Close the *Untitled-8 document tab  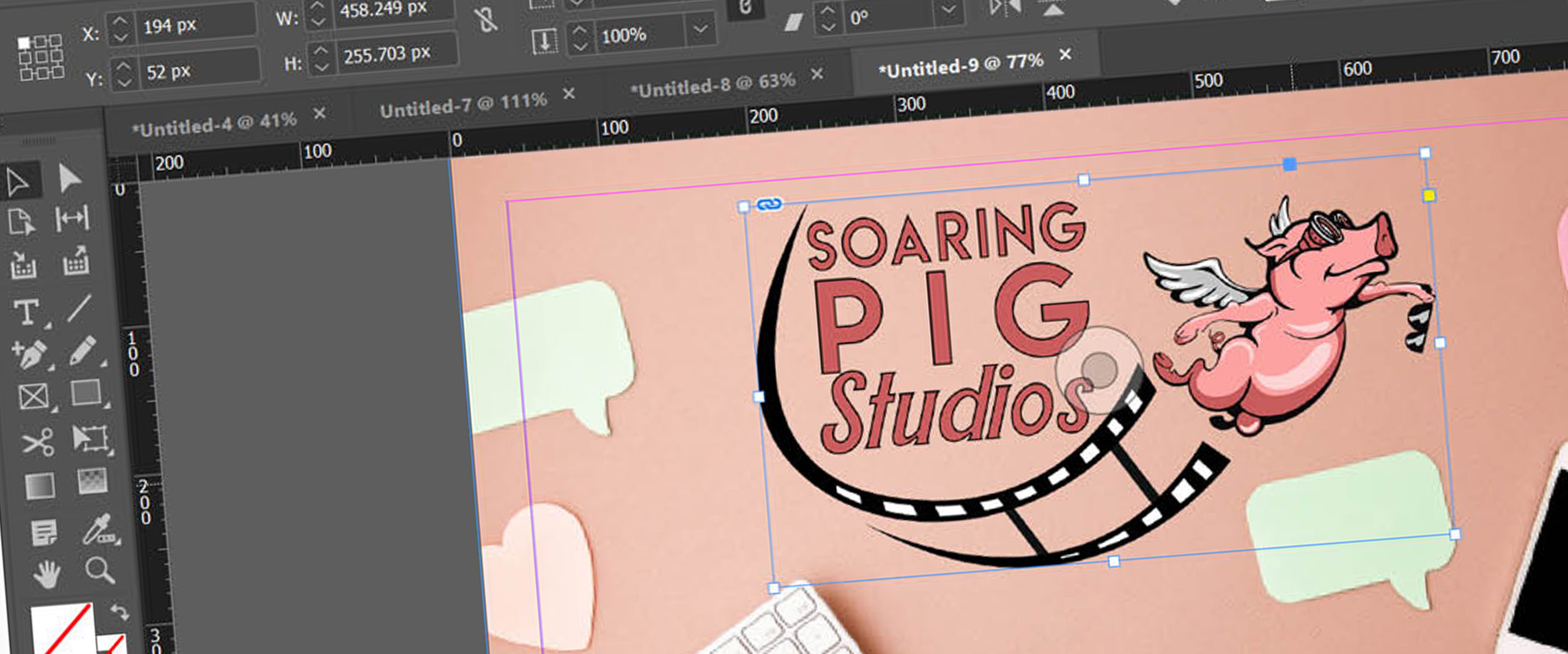click(x=817, y=73)
